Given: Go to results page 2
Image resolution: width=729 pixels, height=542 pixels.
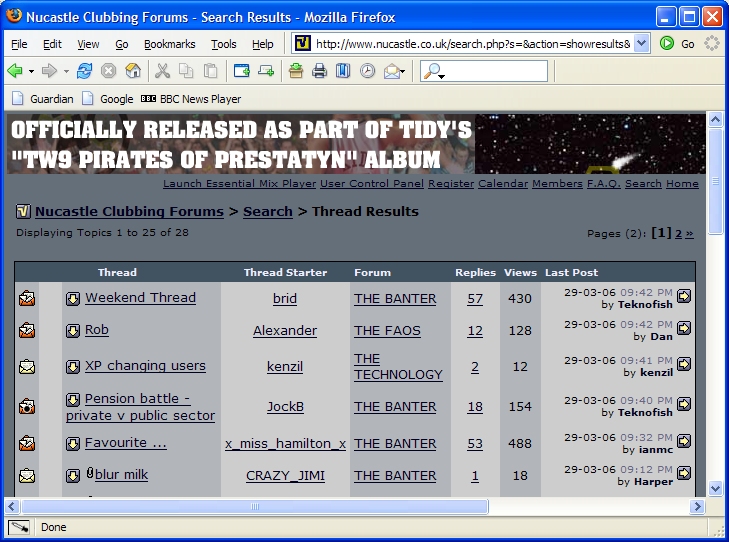Looking at the screenshot, I should (678, 233).
